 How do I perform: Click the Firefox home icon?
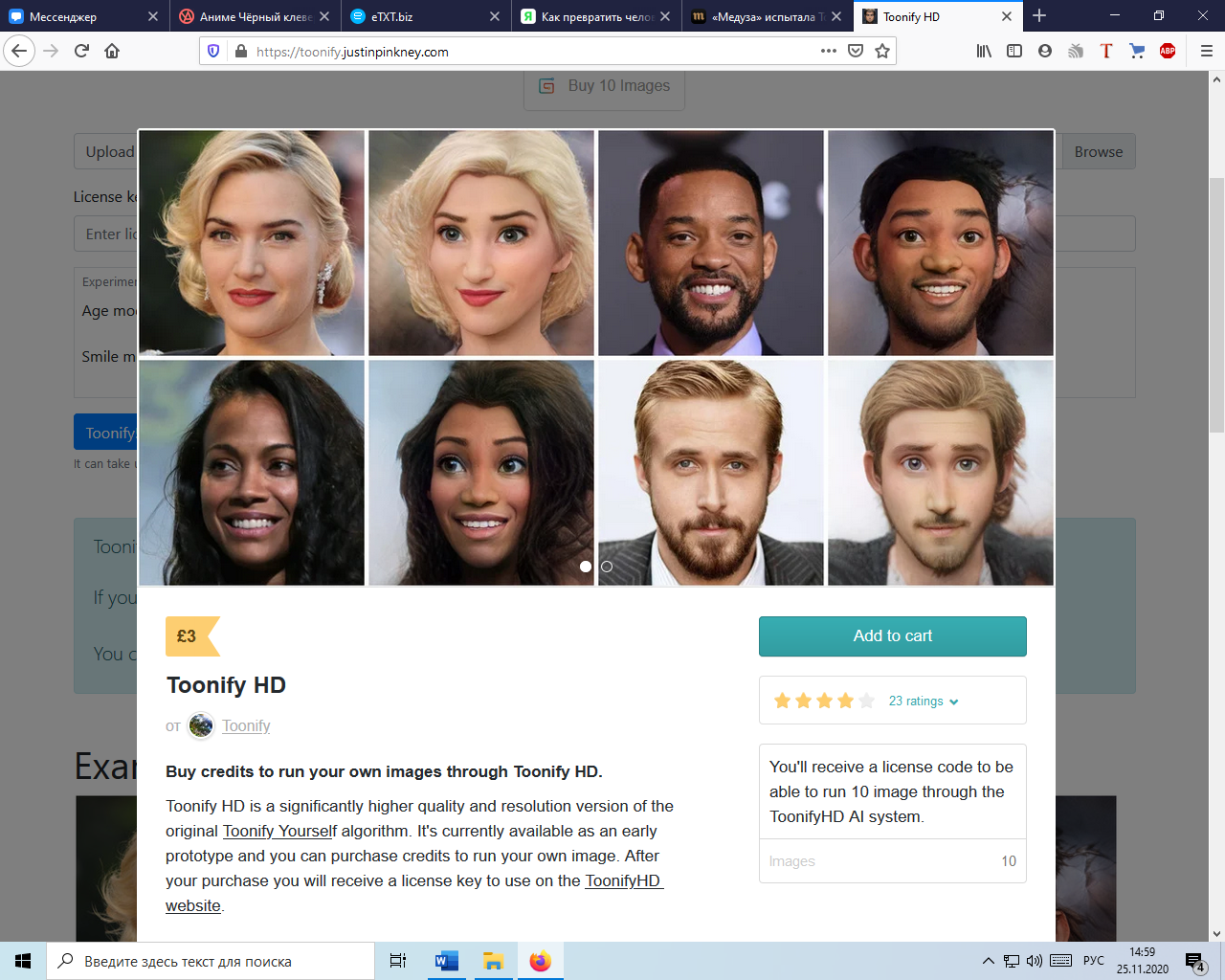point(112,52)
